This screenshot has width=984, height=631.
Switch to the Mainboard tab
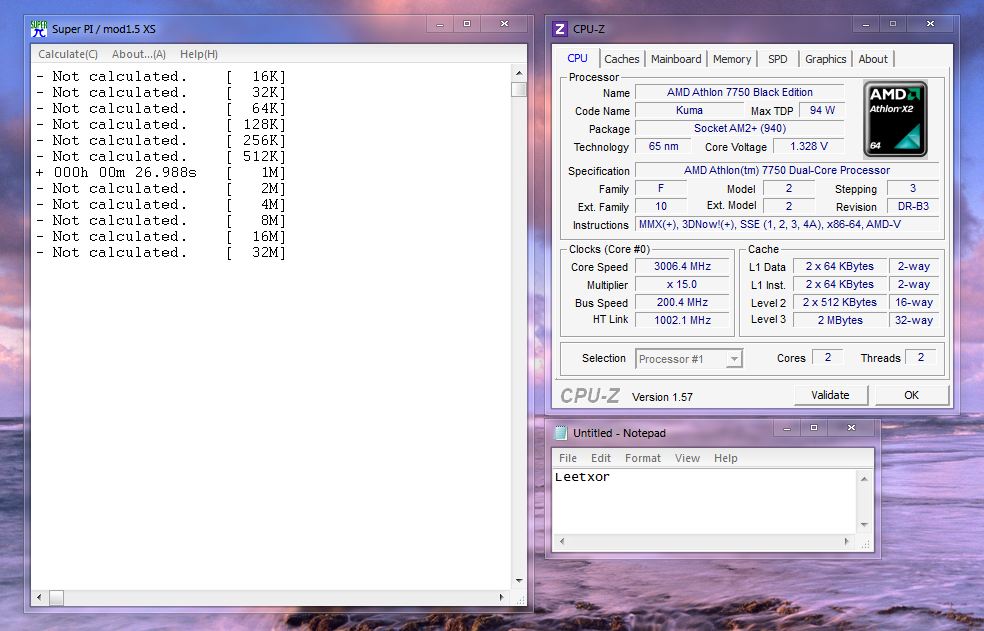676,59
